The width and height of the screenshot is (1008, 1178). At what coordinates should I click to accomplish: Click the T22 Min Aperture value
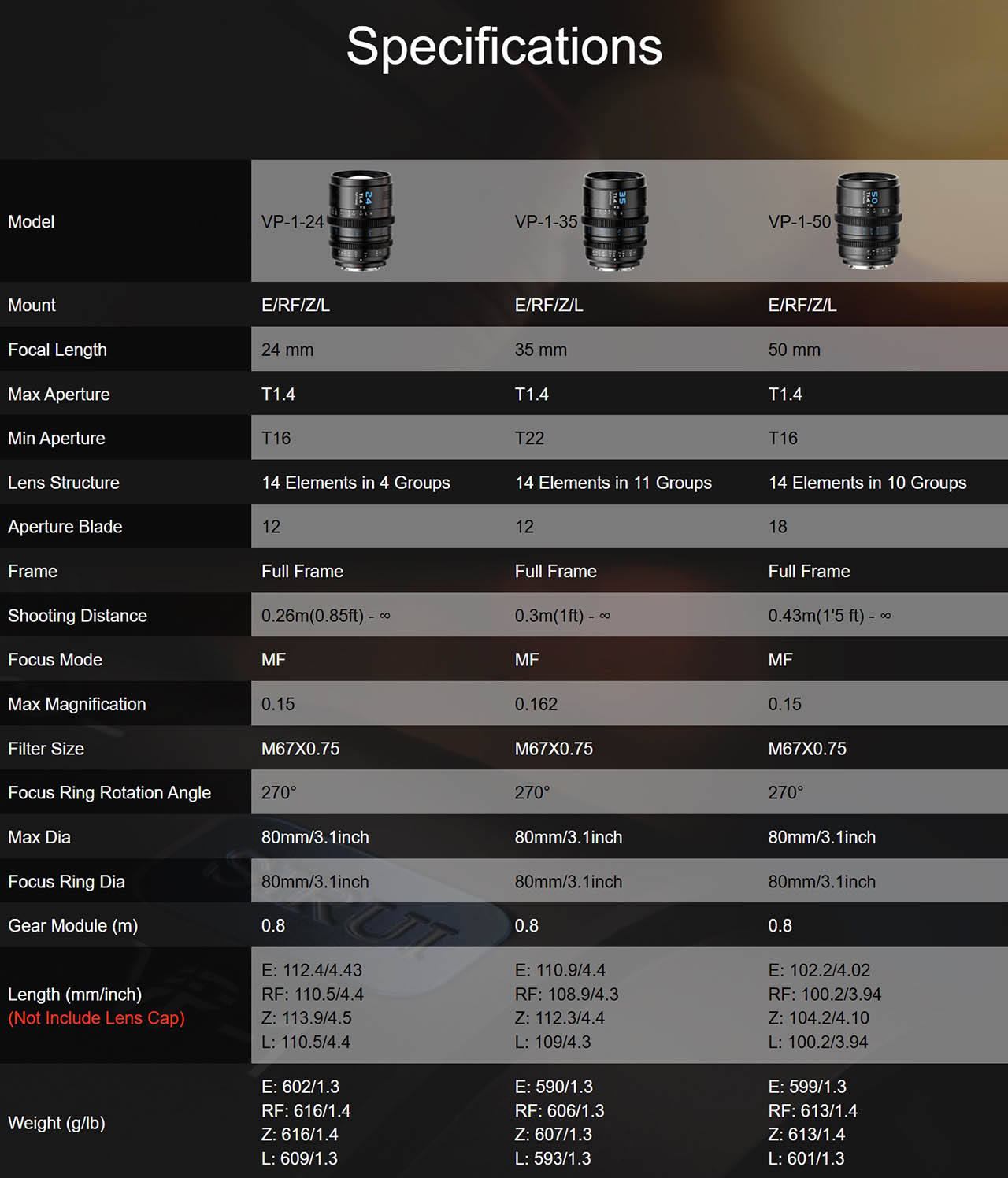(529, 439)
